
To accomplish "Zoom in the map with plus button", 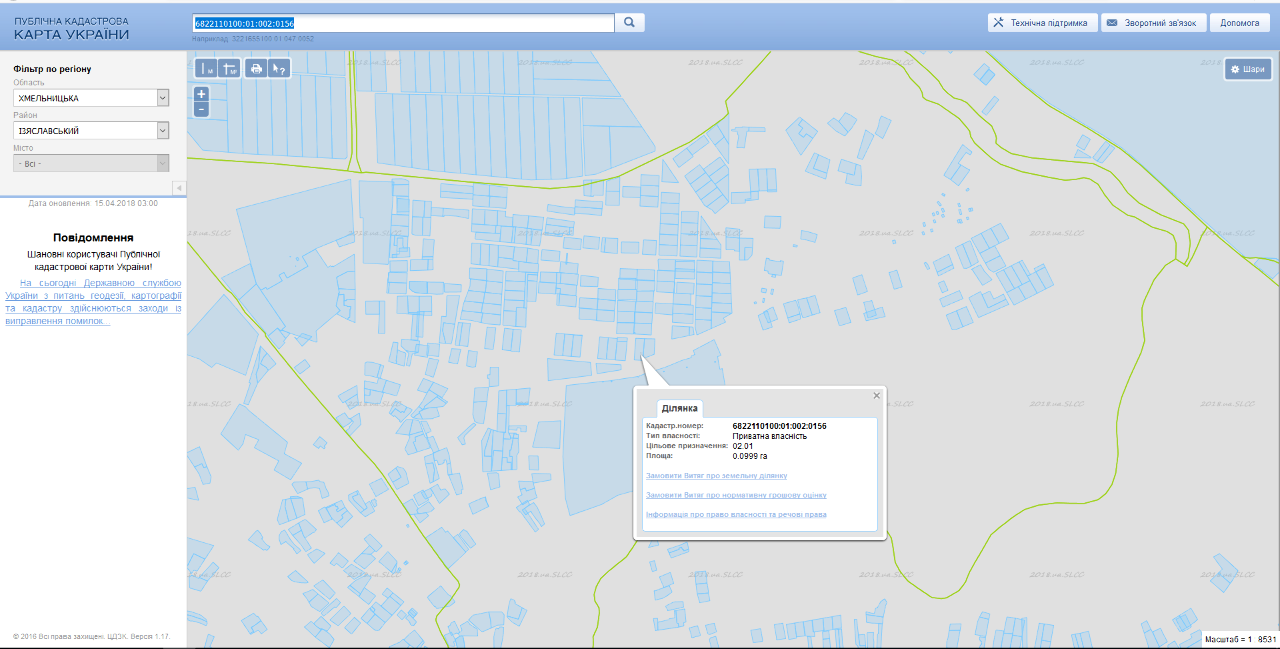I will point(201,93).
